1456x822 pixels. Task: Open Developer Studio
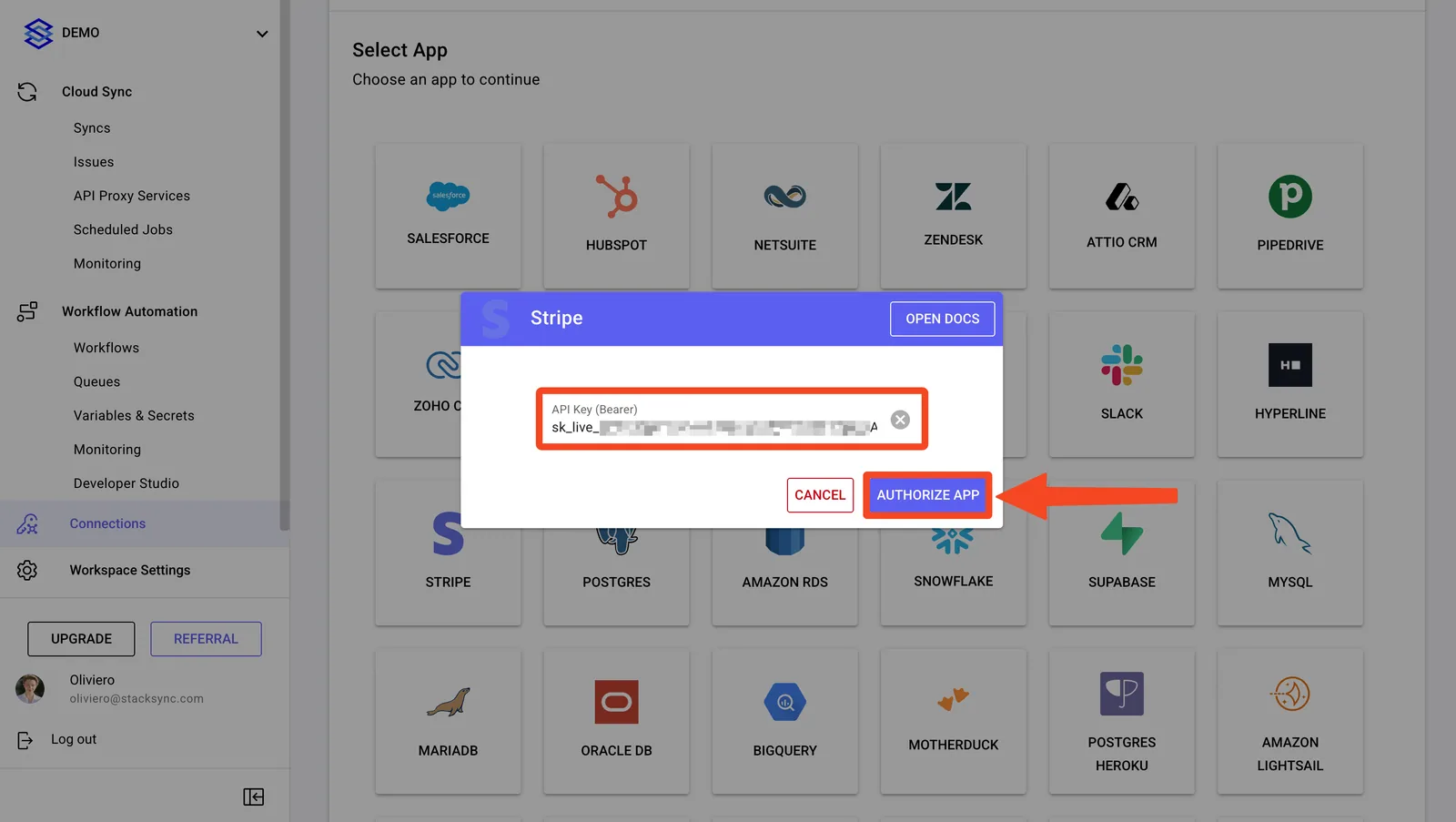pos(126,483)
